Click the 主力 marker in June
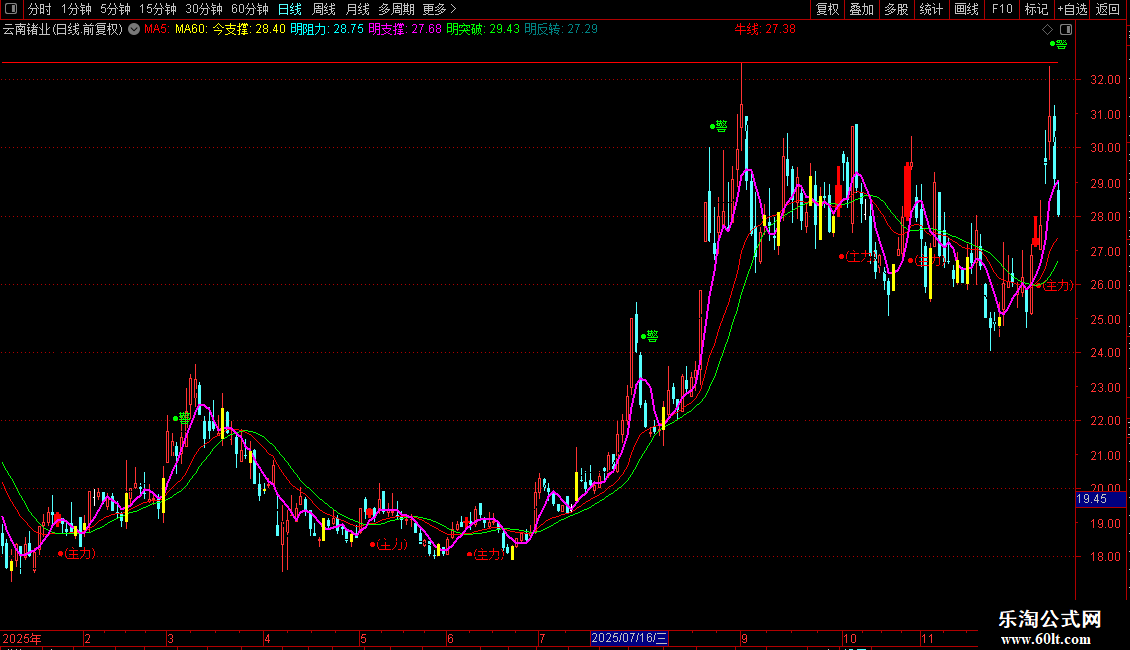 coord(486,553)
